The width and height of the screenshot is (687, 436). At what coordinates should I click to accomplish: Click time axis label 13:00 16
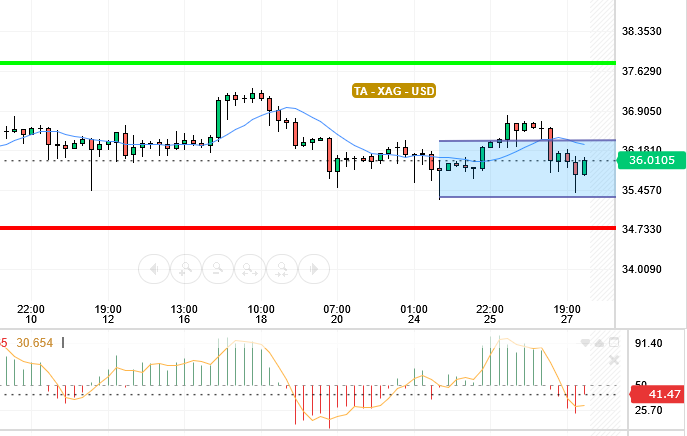click(x=184, y=314)
